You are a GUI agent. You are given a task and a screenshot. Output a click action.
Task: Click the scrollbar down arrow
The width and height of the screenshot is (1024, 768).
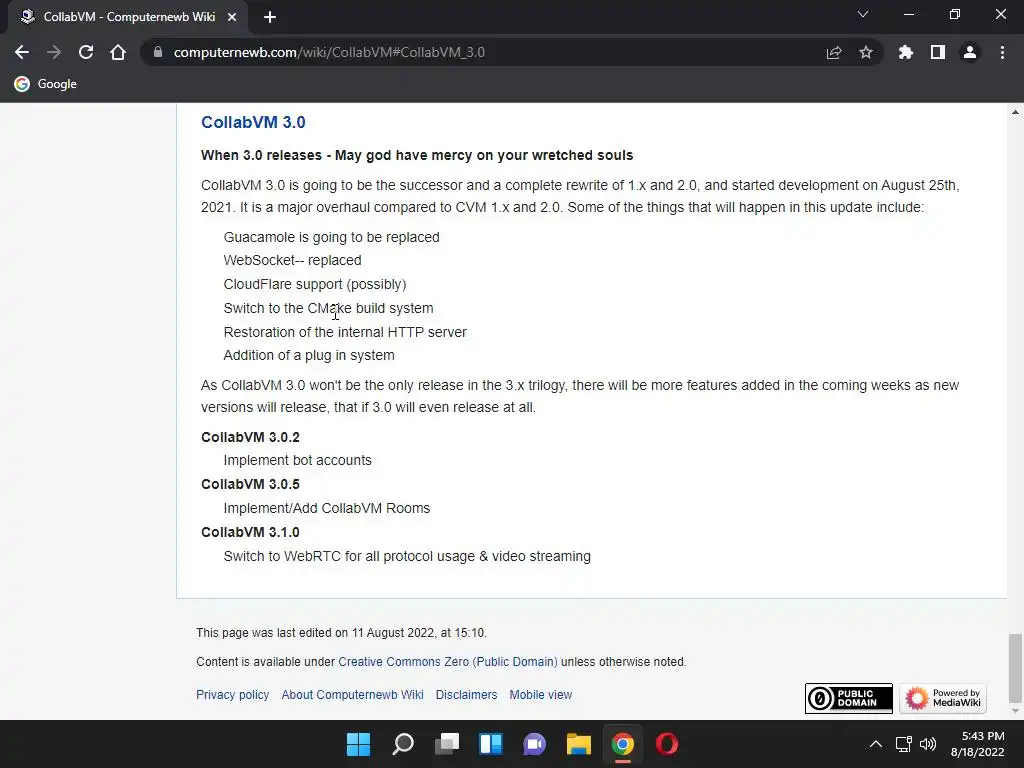point(1015,711)
